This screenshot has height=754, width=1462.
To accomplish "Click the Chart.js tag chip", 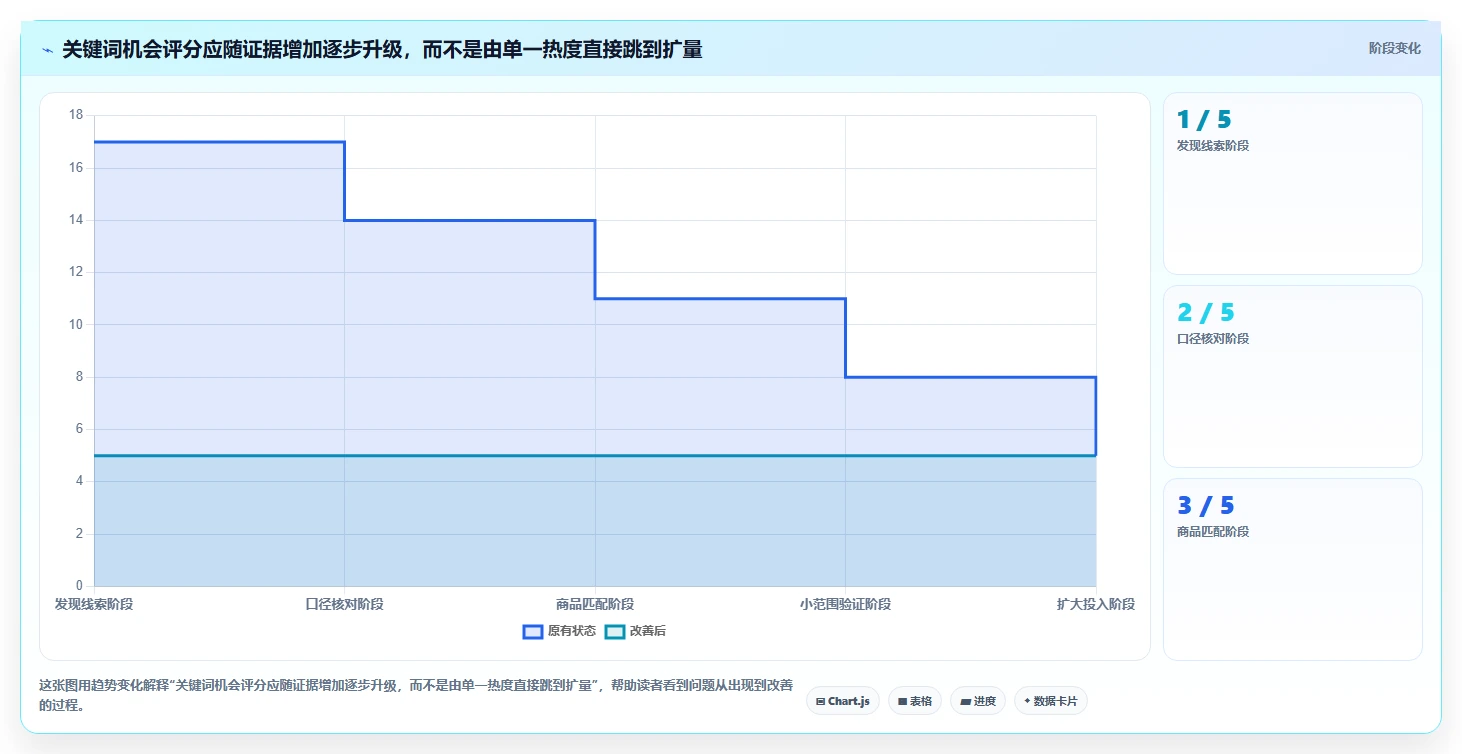I will [843, 701].
